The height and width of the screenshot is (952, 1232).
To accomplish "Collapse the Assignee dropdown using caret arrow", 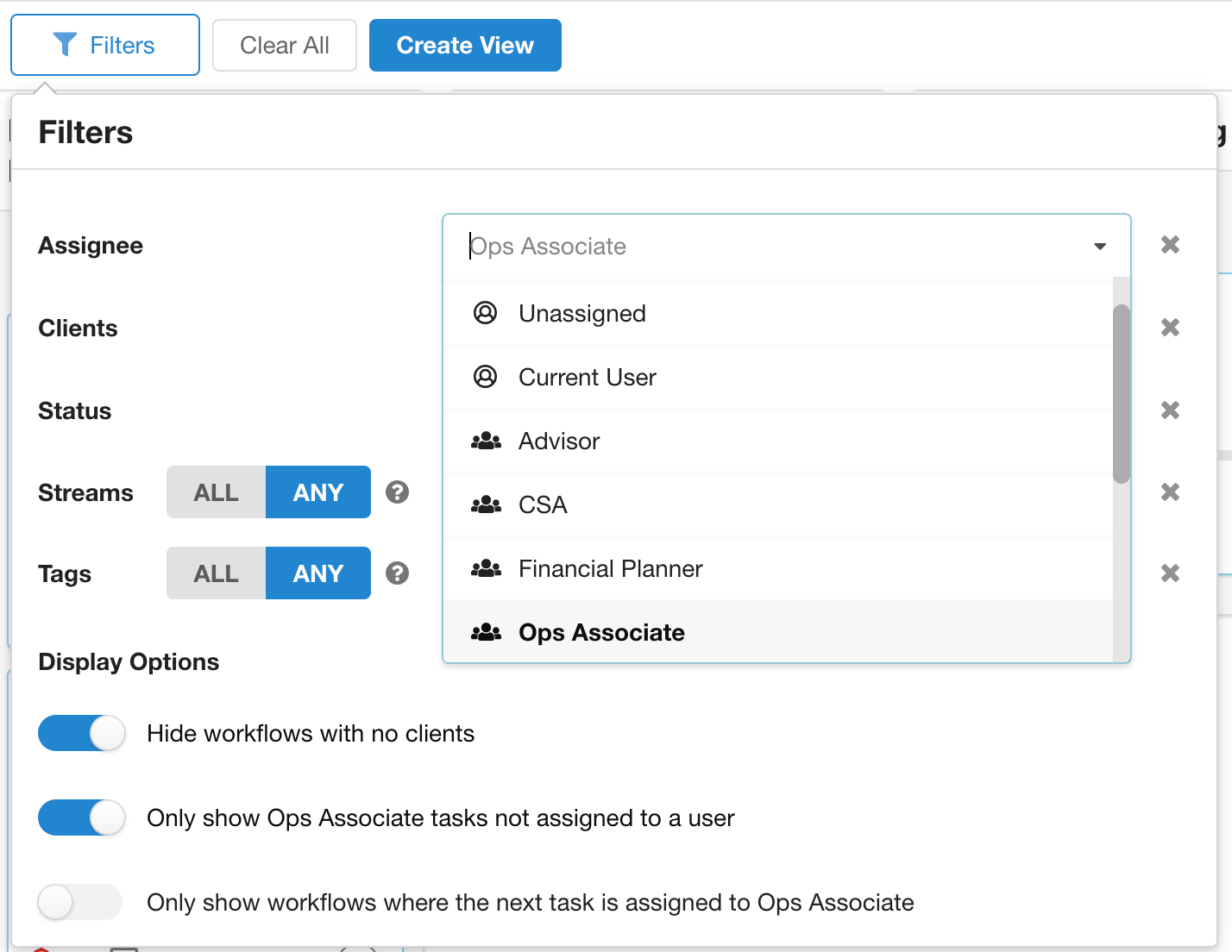I will 1100,247.
